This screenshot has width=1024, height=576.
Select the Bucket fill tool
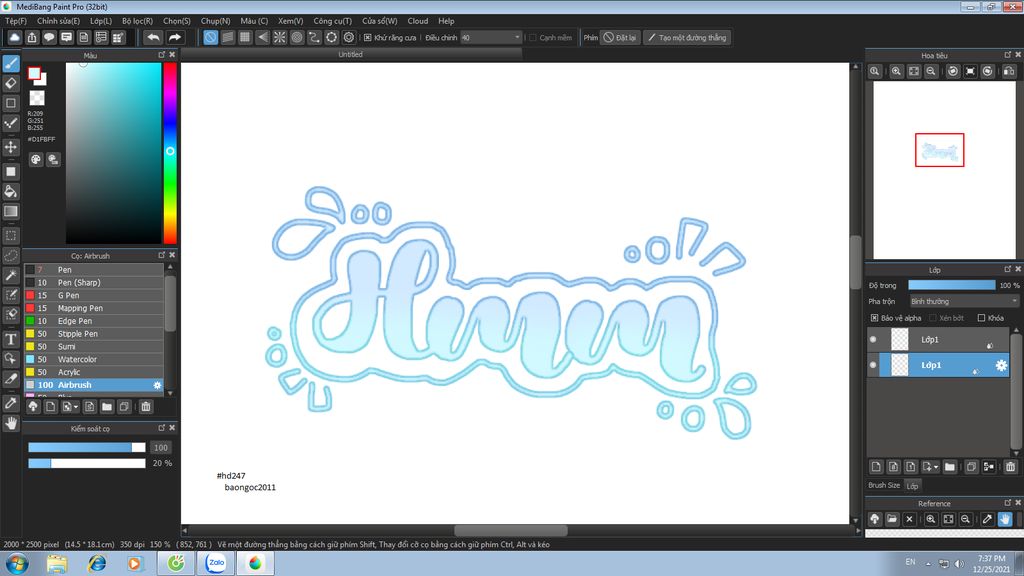point(11,191)
